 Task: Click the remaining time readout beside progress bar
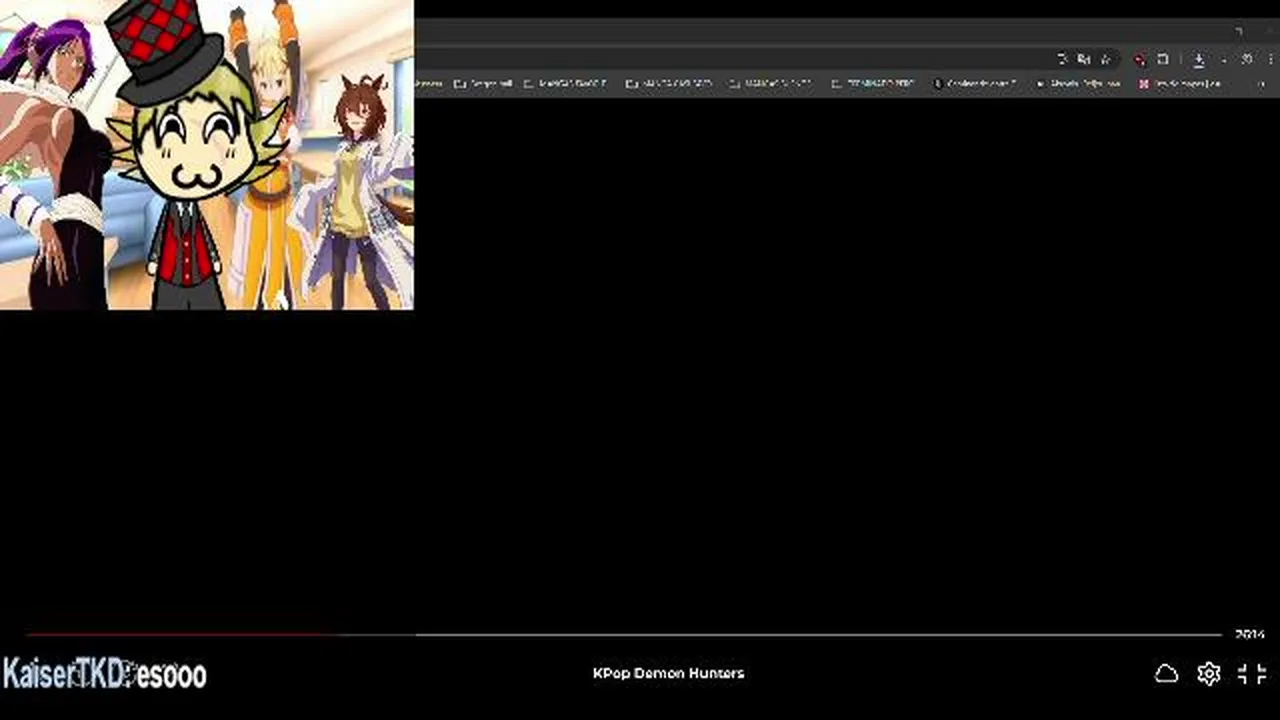click(1250, 634)
